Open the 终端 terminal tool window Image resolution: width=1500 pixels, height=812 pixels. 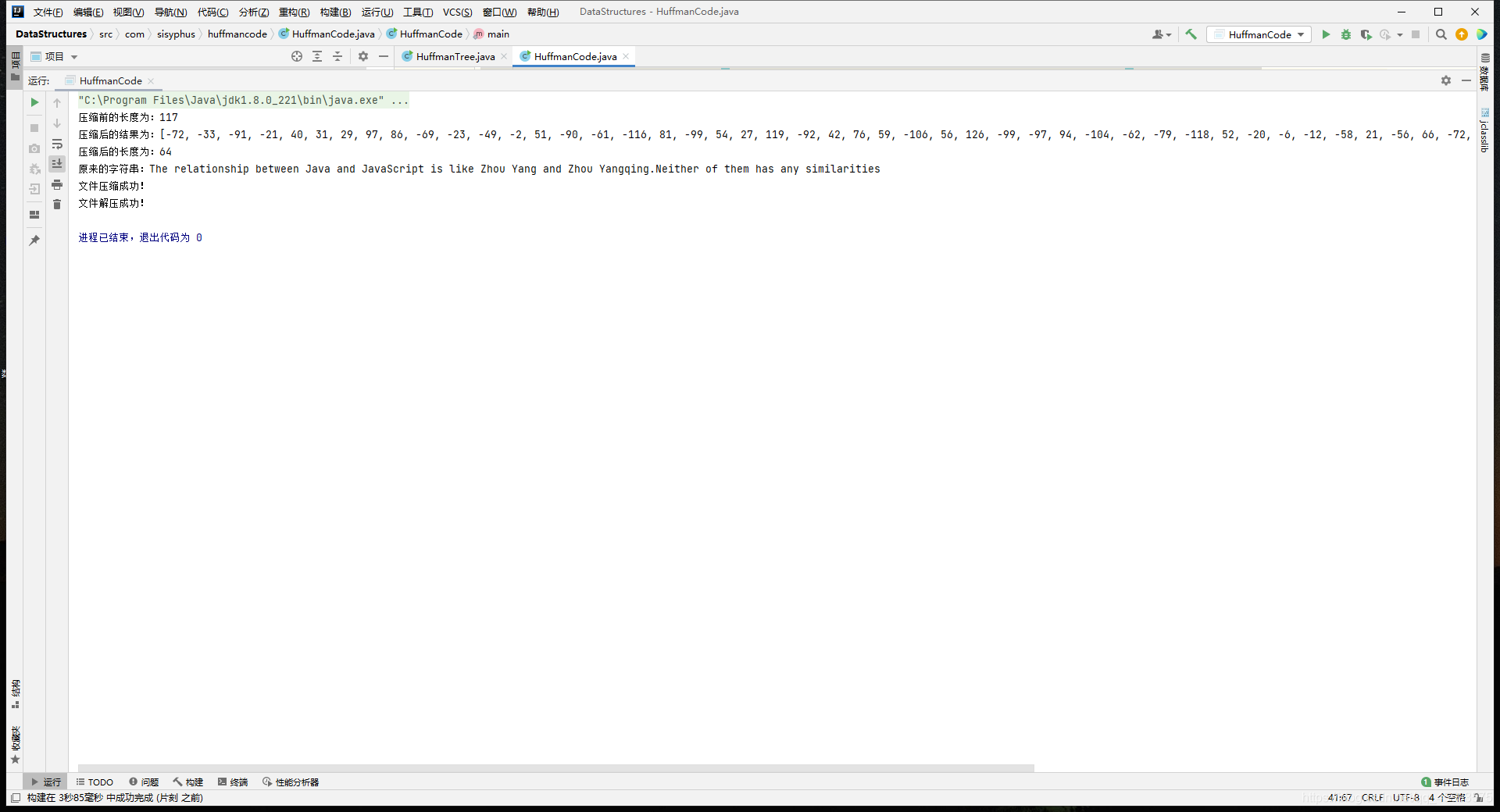click(x=233, y=782)
